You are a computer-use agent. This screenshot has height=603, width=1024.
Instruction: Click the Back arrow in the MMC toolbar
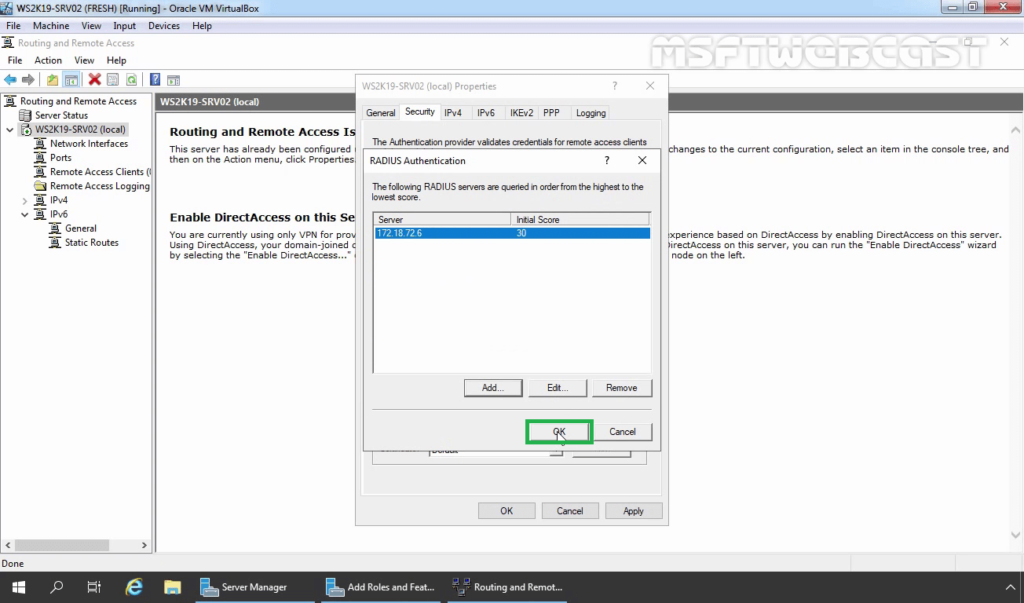point(10,80)
